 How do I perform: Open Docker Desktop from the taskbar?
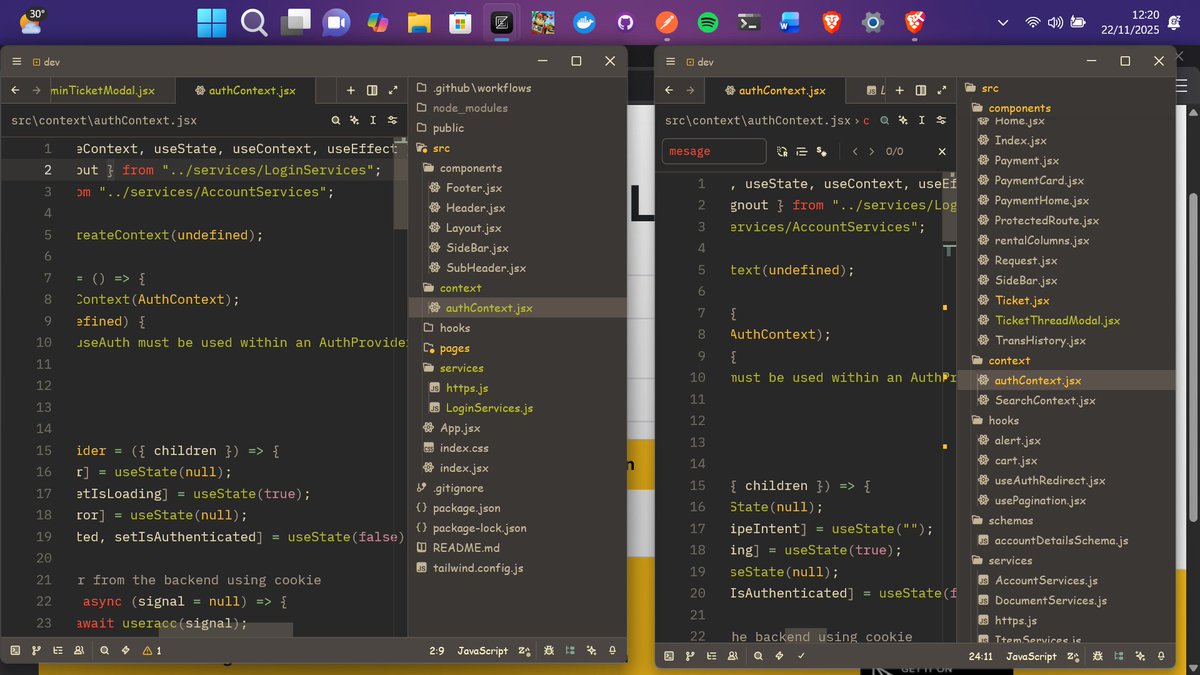click(584, 21)
